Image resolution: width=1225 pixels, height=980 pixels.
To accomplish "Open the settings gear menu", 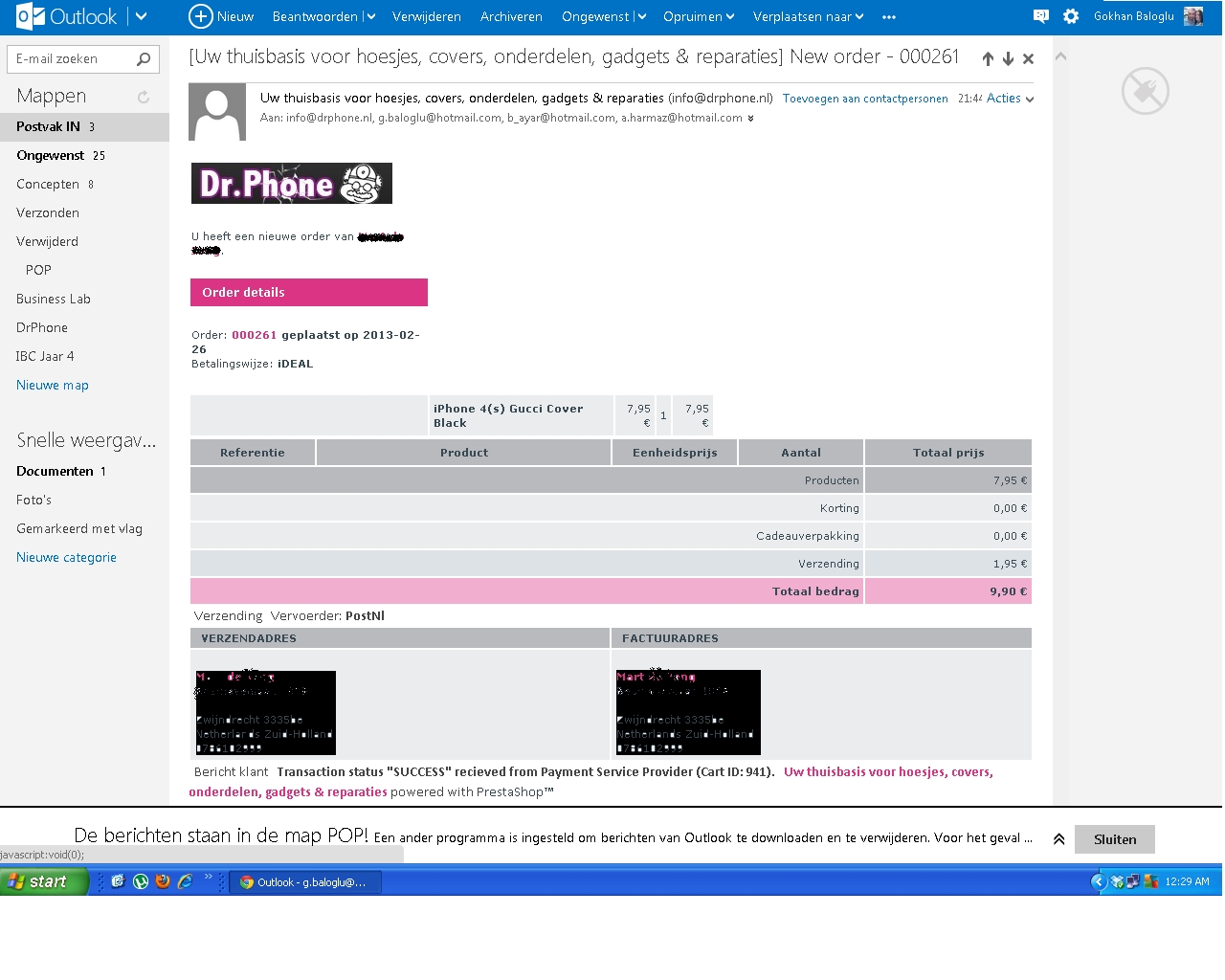I will 1071,16.
